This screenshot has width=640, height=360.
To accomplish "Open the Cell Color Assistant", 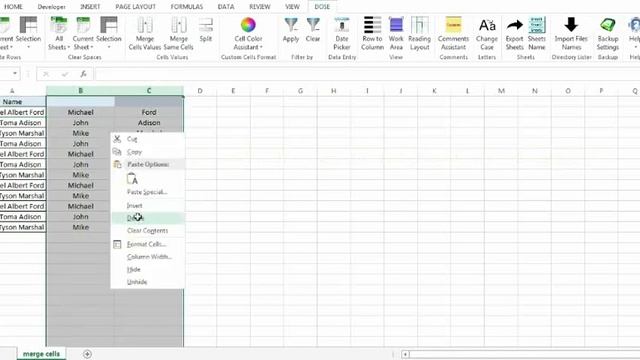I will coord(248,34).
